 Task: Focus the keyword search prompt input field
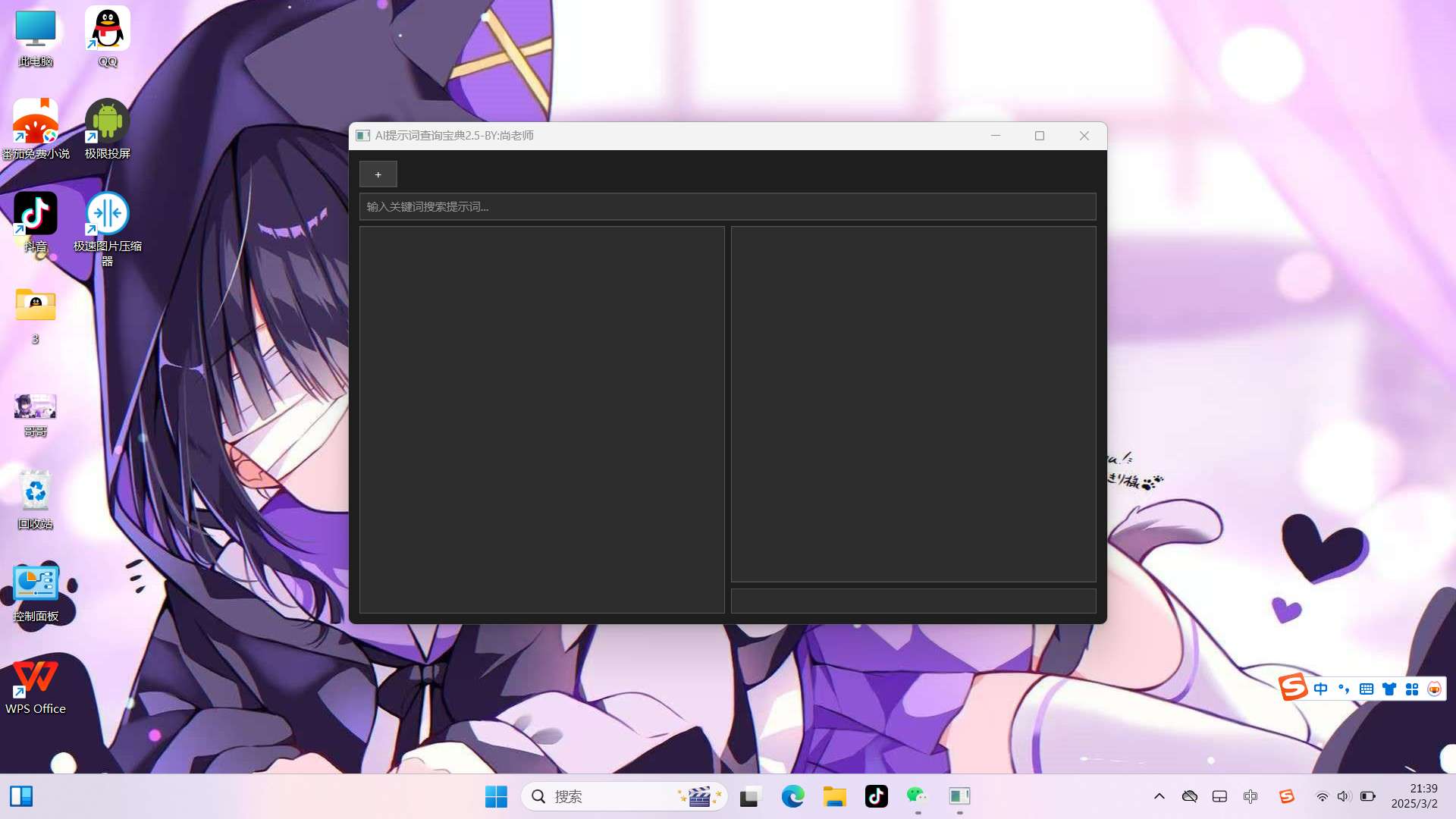pyautogui.click(x=727, y=206)
